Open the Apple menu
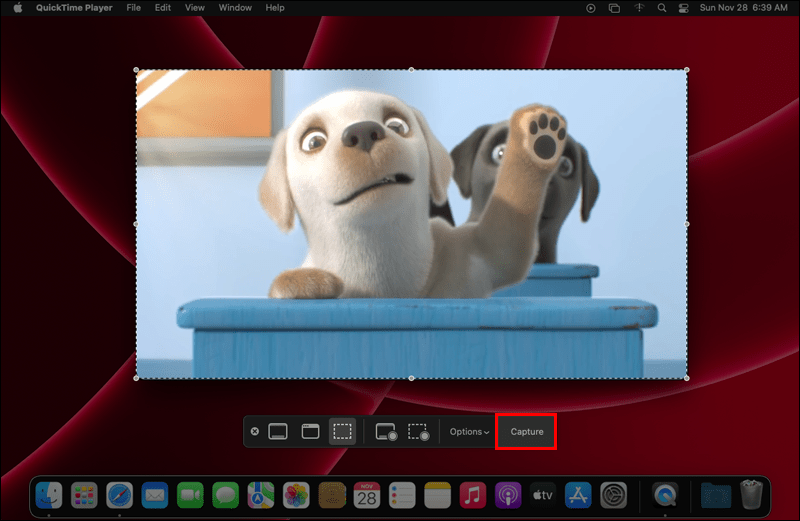This screenshot has height=521, width=800. coord(18,8)
